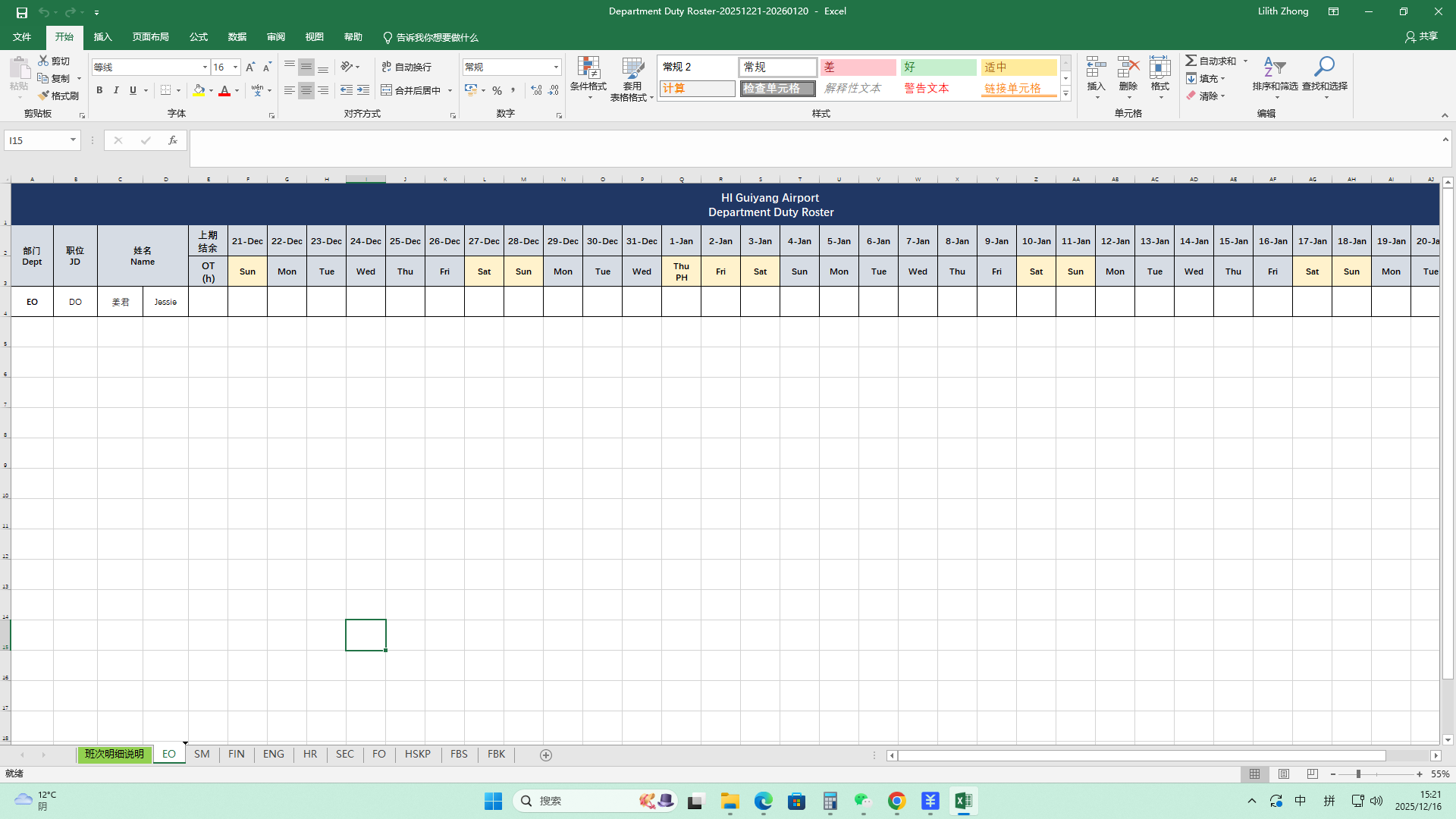Viewport: 1456px width, 819px height.
Task: Toggle Wrap Text option
Action: pyautogui.click(x=407, y=67)
